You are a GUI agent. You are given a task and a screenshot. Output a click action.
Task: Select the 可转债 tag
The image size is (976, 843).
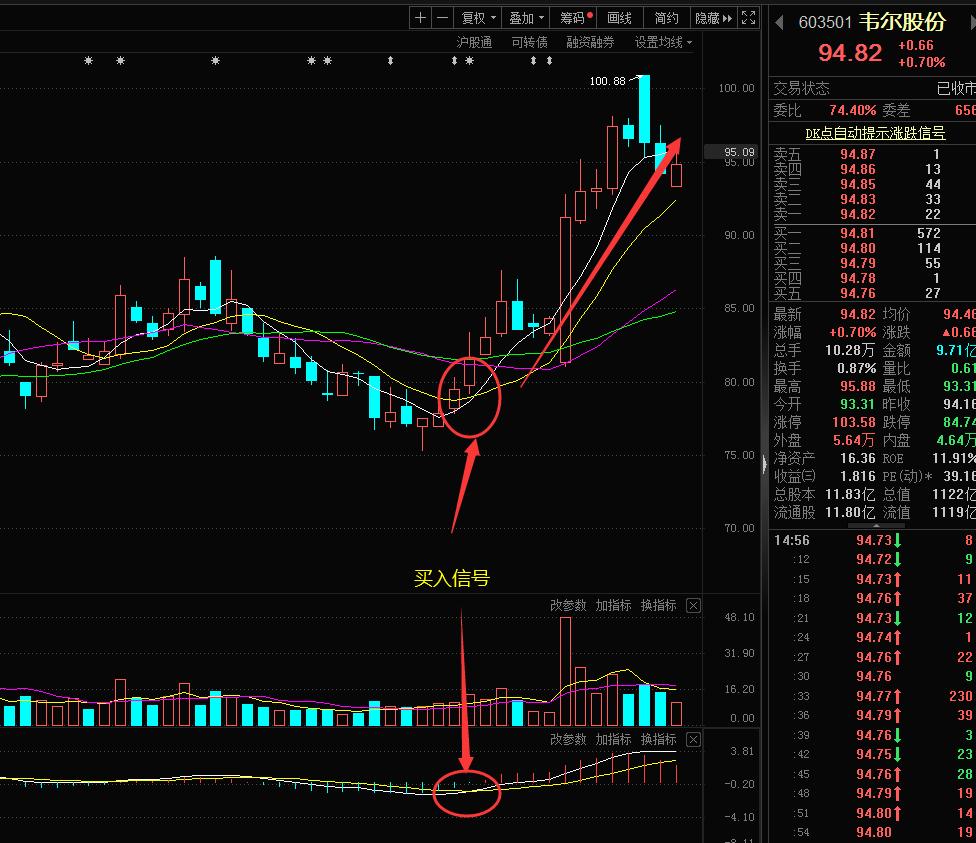tap(529, 42)
